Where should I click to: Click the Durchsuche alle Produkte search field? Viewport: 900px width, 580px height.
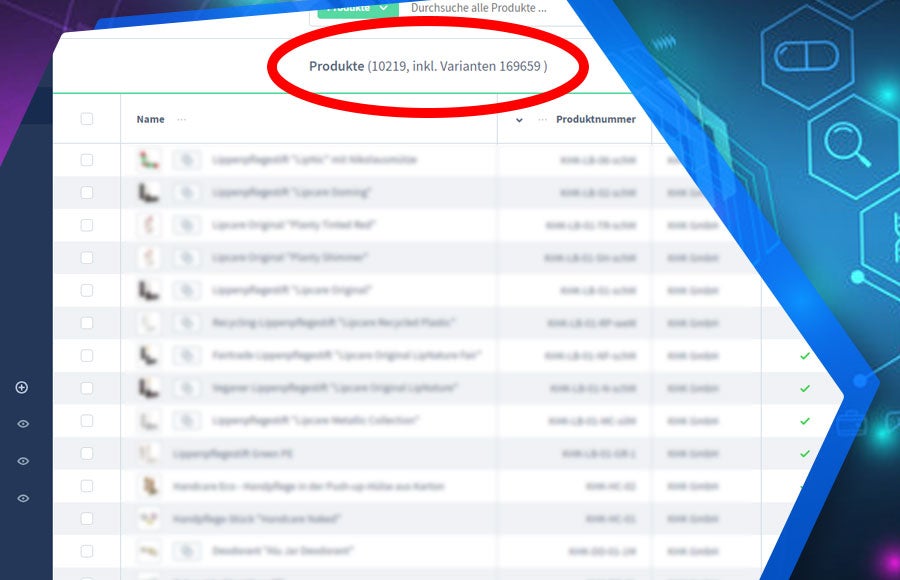[480, 8]
